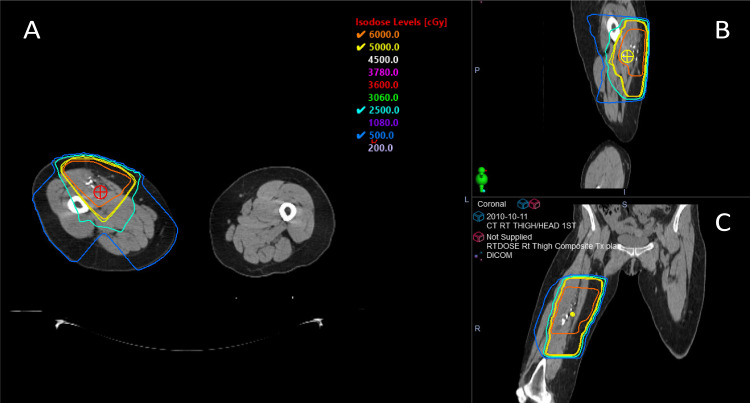Select the RTDOSE Rt Thigh Composite entry

point(551,246)
